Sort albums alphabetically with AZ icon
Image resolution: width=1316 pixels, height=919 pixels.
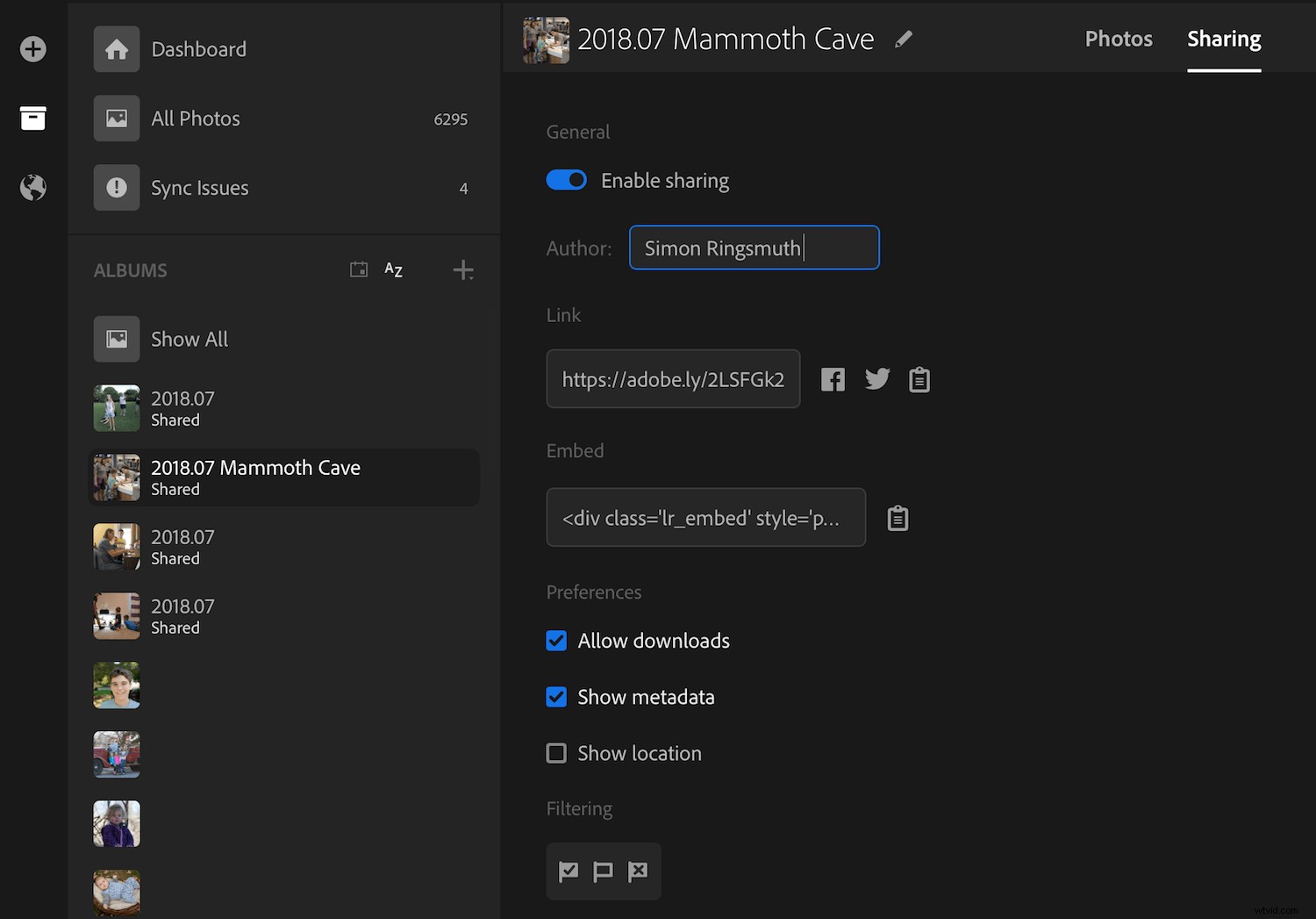tap(393, 270)
